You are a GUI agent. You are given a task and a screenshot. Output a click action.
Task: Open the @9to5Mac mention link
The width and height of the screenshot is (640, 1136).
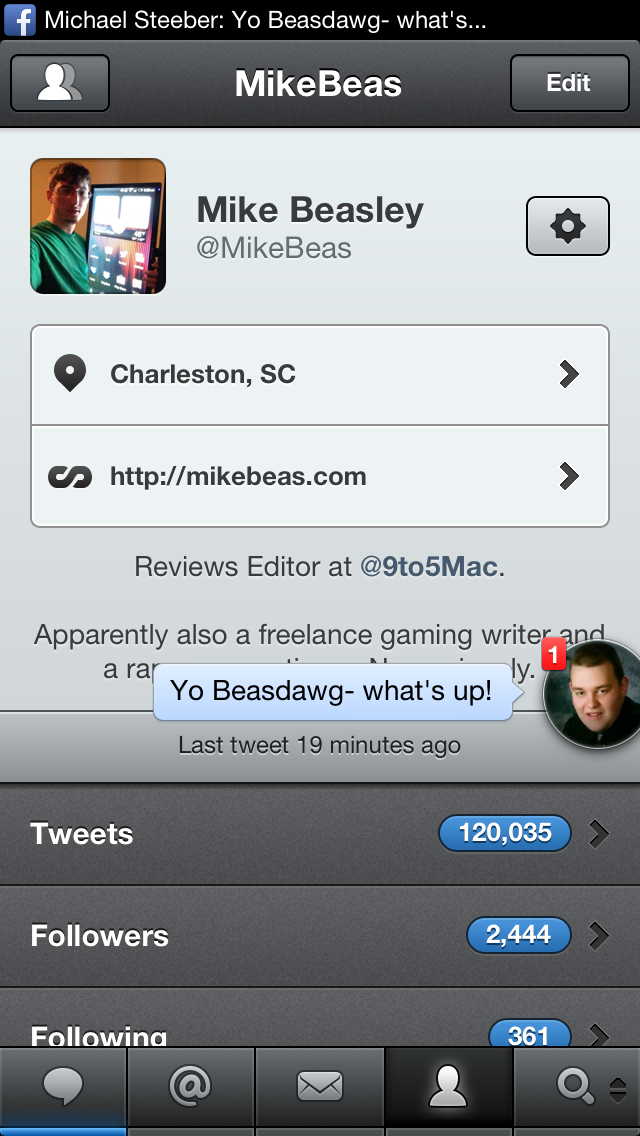pyautogui.click(x=429, y=567)
